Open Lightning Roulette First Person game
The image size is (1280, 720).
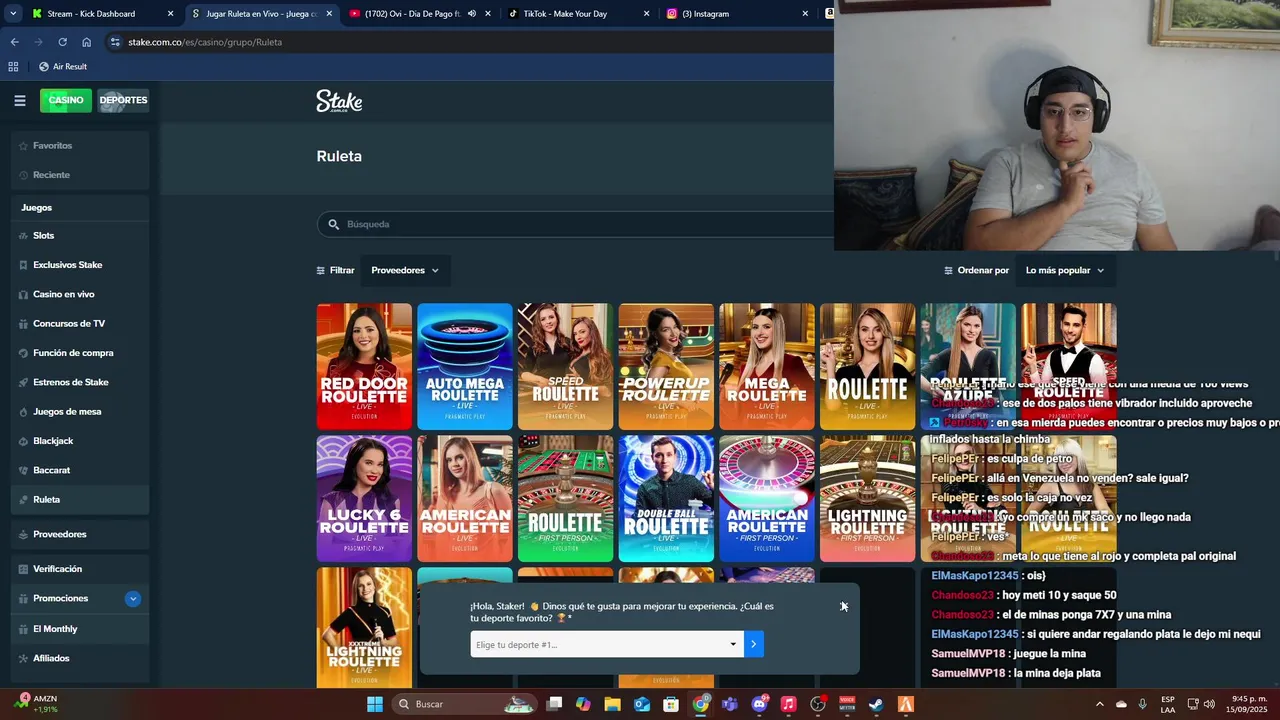click(x=868, y=499)
